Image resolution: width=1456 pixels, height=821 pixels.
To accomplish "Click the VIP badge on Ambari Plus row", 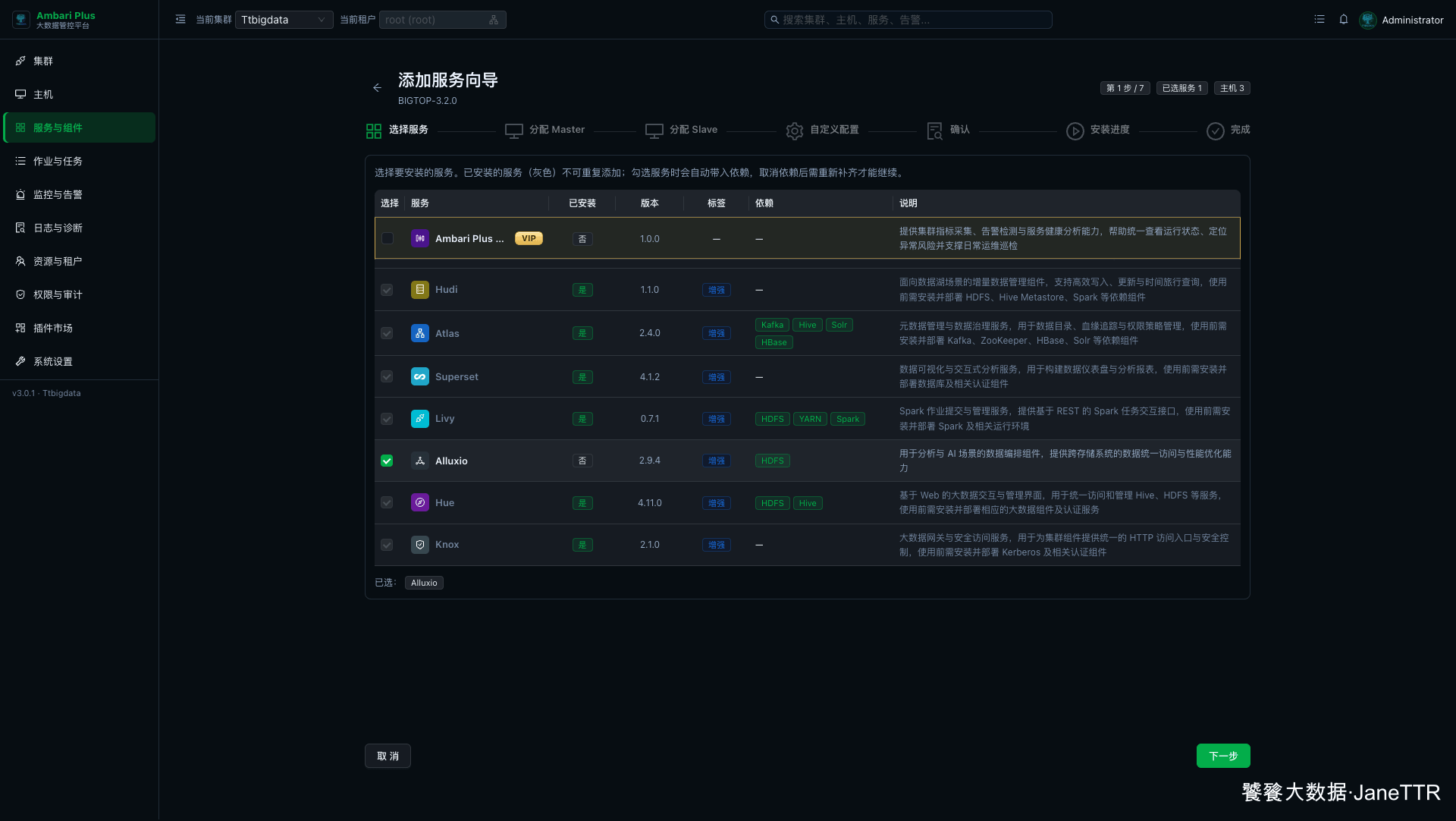I will point(529,238).
